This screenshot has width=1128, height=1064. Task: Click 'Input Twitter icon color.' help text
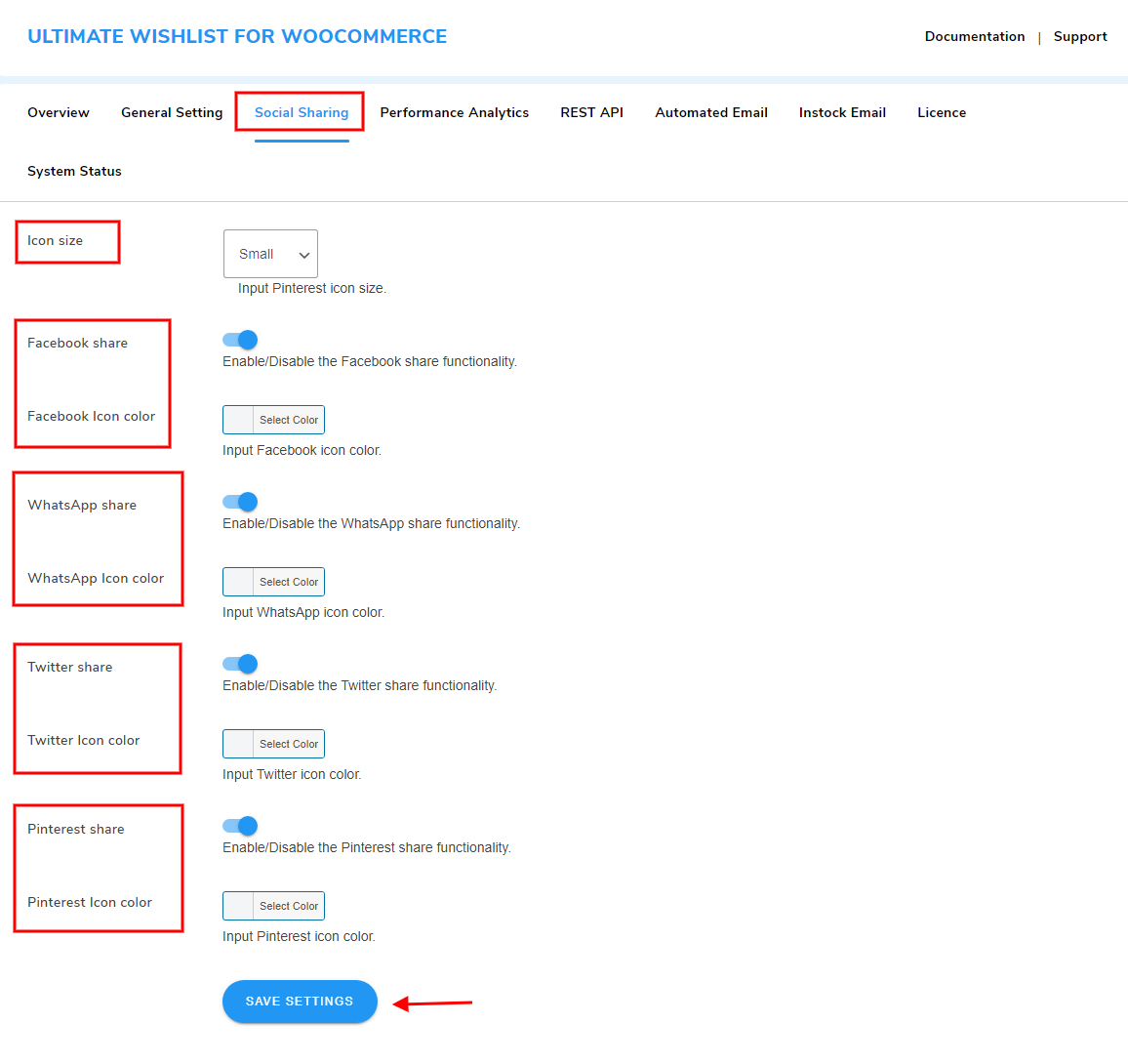pyautogui.click(x=292, y=774)
